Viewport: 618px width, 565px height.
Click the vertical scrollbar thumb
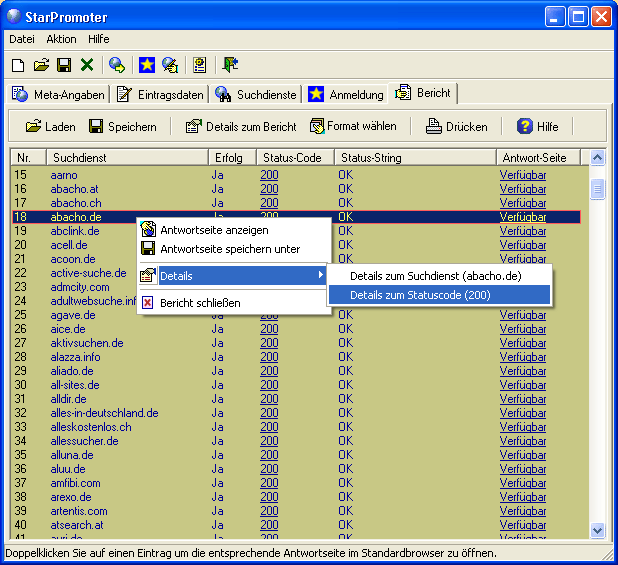click(x=598, y=190)
